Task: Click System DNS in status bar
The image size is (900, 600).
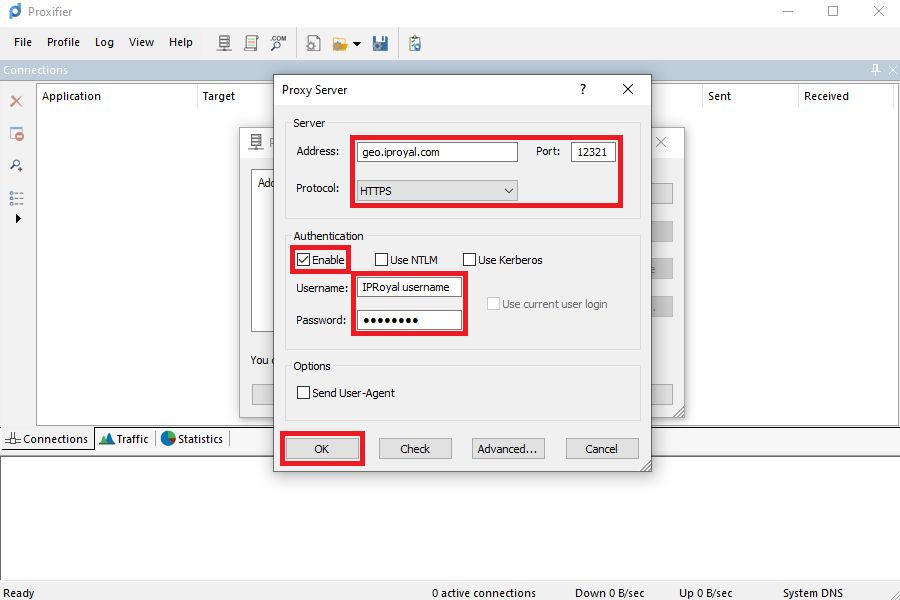Action: click(813, 593)
